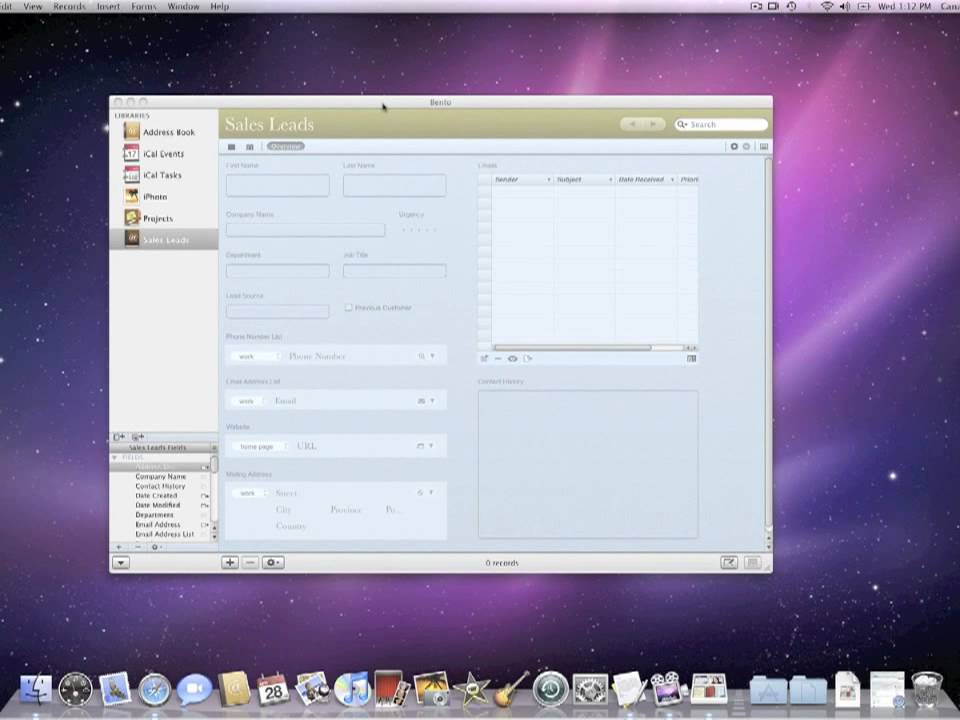Sort by Subject column header

584,179
